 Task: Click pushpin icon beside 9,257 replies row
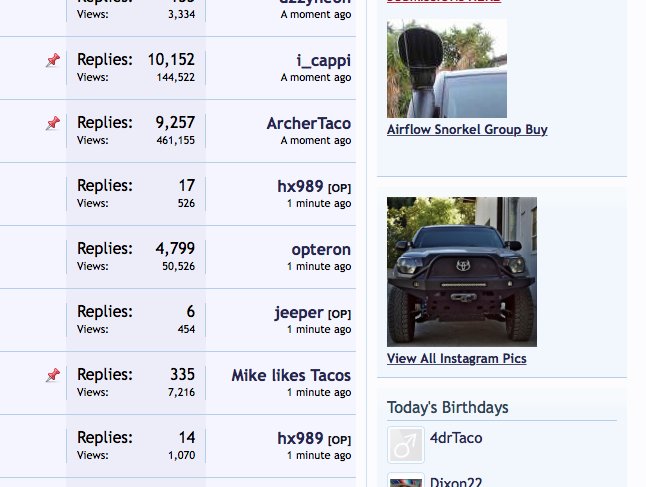(x=53, y=123)
